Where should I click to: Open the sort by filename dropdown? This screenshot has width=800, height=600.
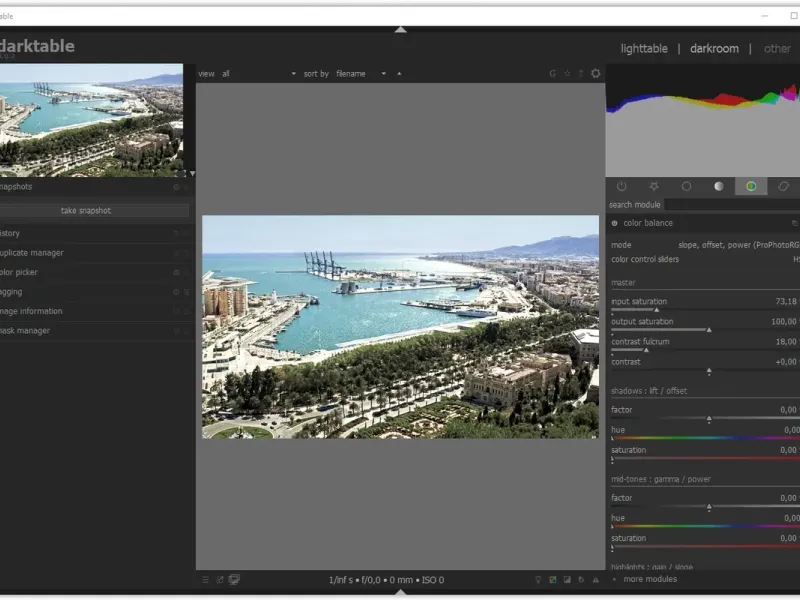(x=361, y=73)
